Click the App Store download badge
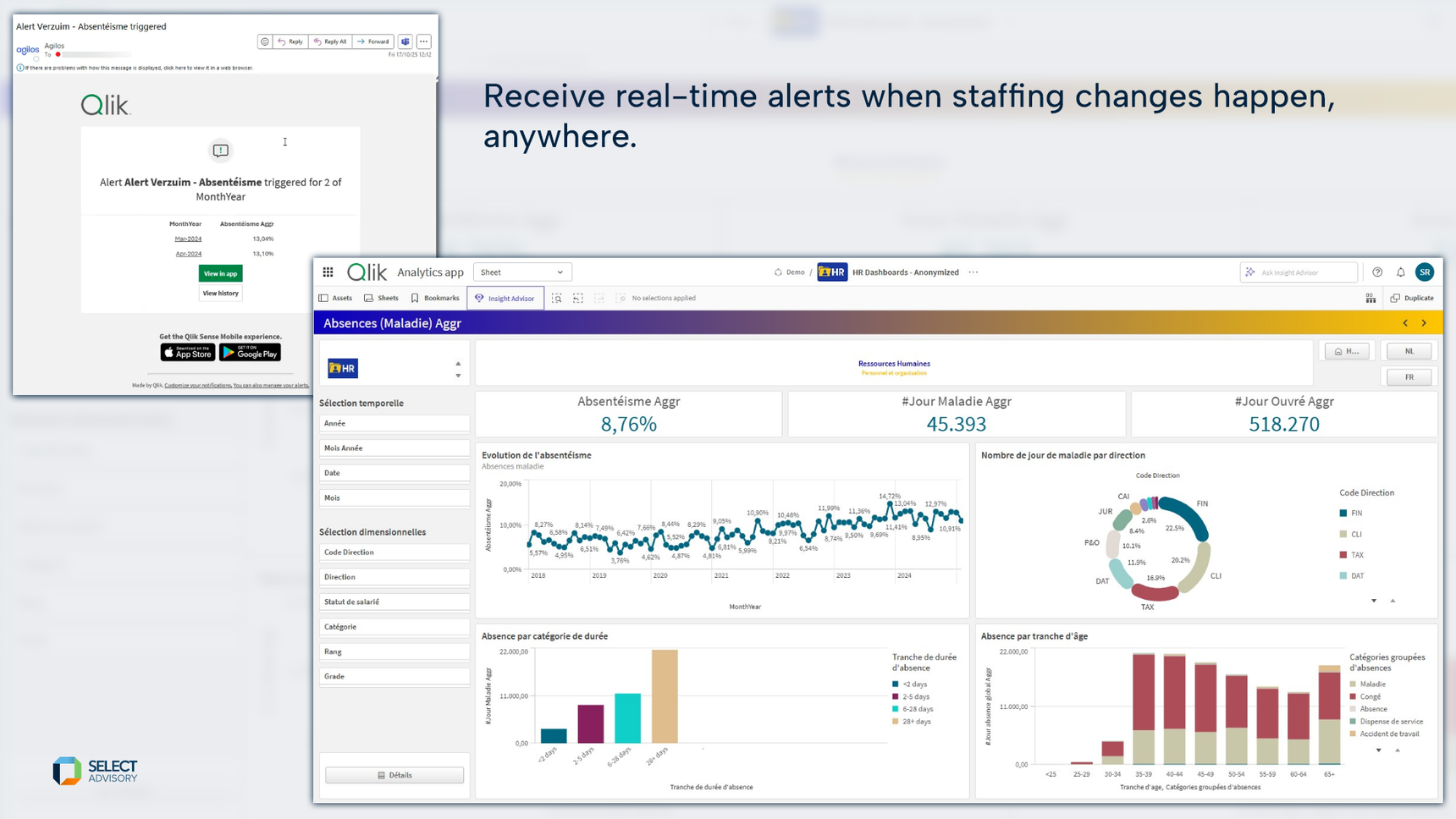Image resolution: width=1456 pixels, height=819 pixels. [x=188, y=352]
